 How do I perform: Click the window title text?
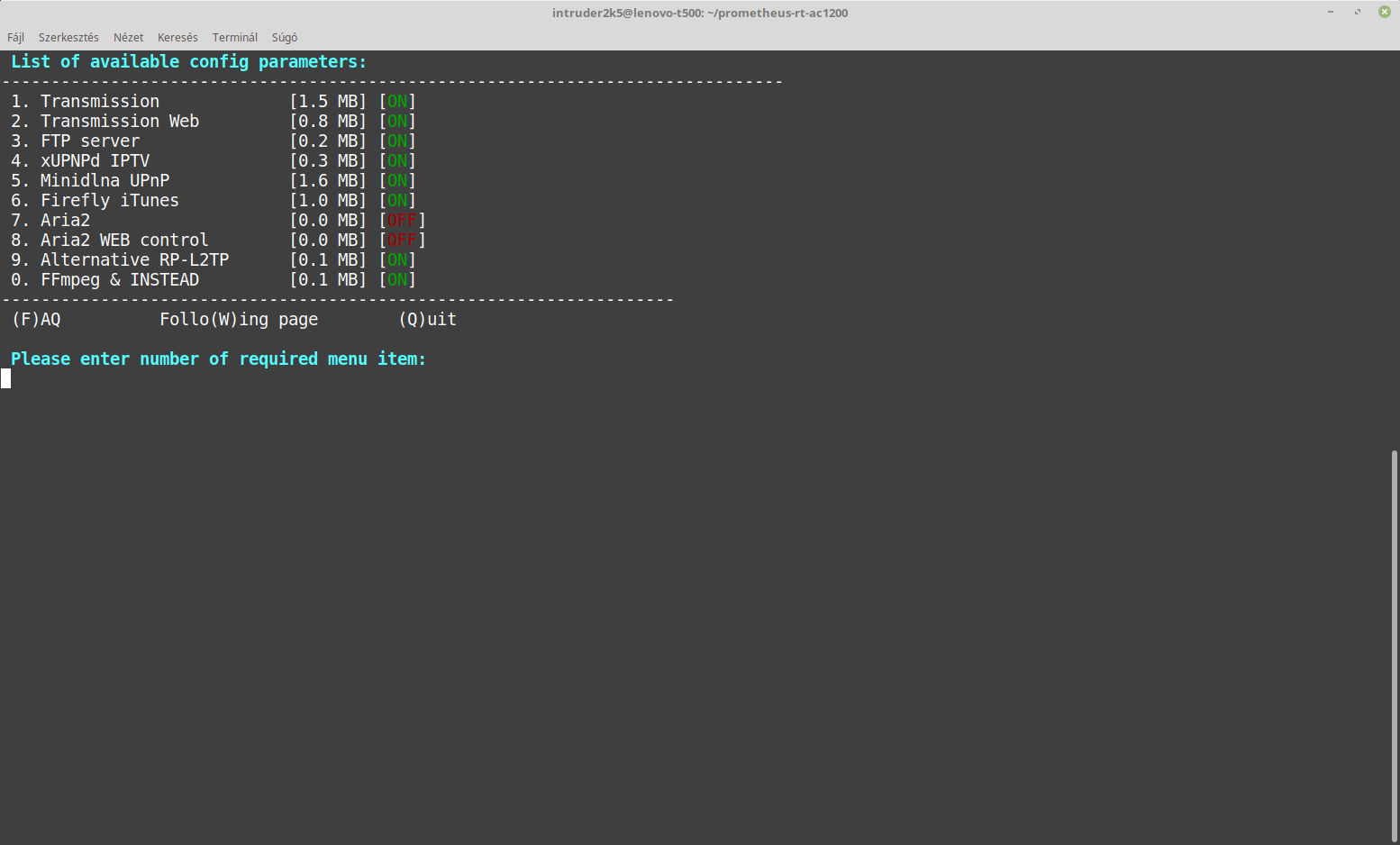click(700, 13)
